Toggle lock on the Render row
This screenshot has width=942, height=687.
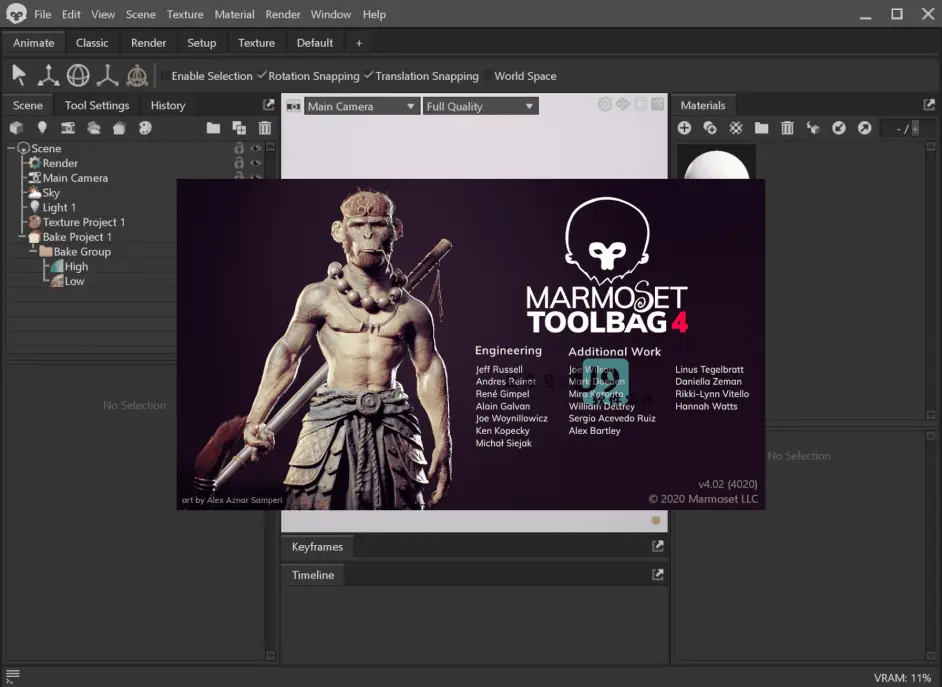coord(239,163)
